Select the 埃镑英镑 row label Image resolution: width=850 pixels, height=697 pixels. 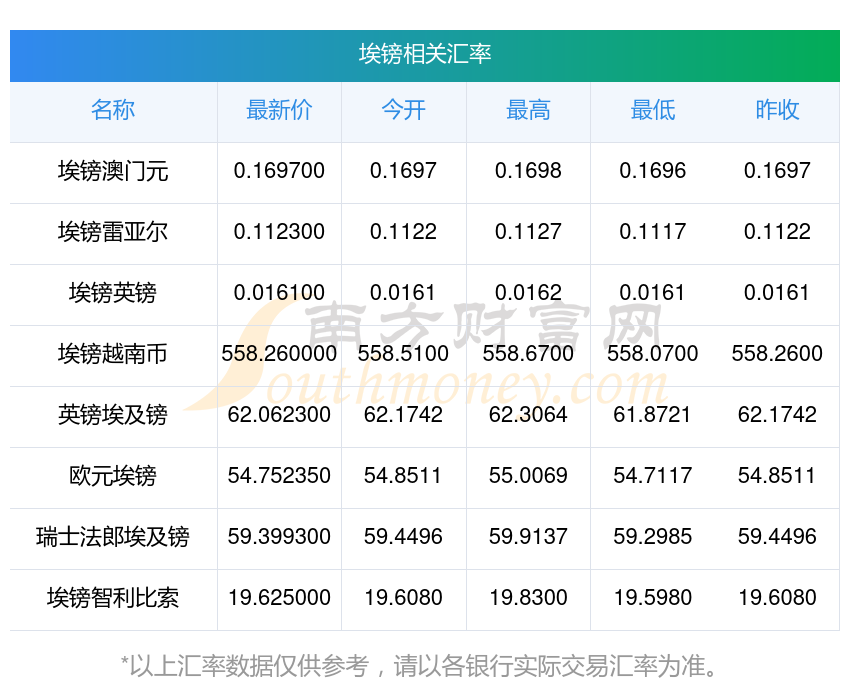coord(113,293)
